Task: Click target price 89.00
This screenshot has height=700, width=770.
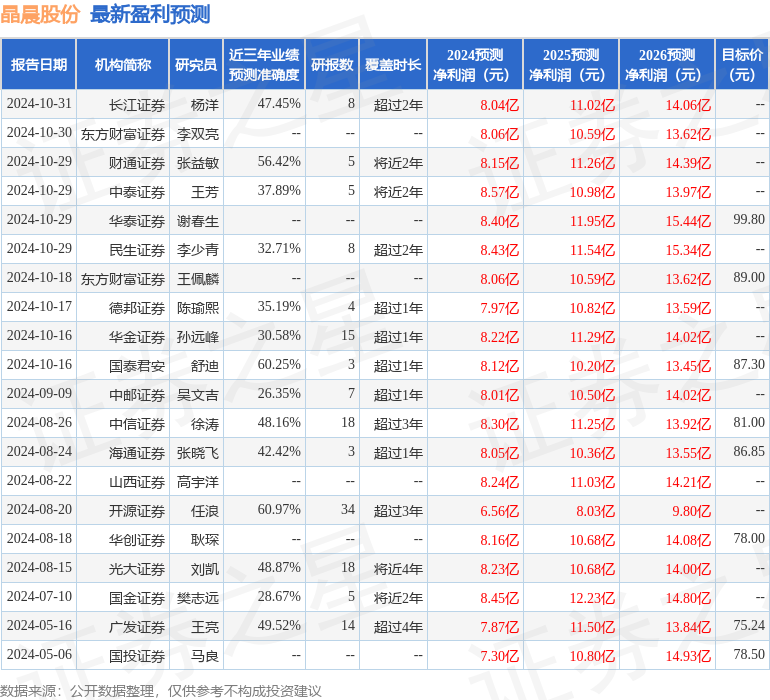Action: [x=749, y=278]
